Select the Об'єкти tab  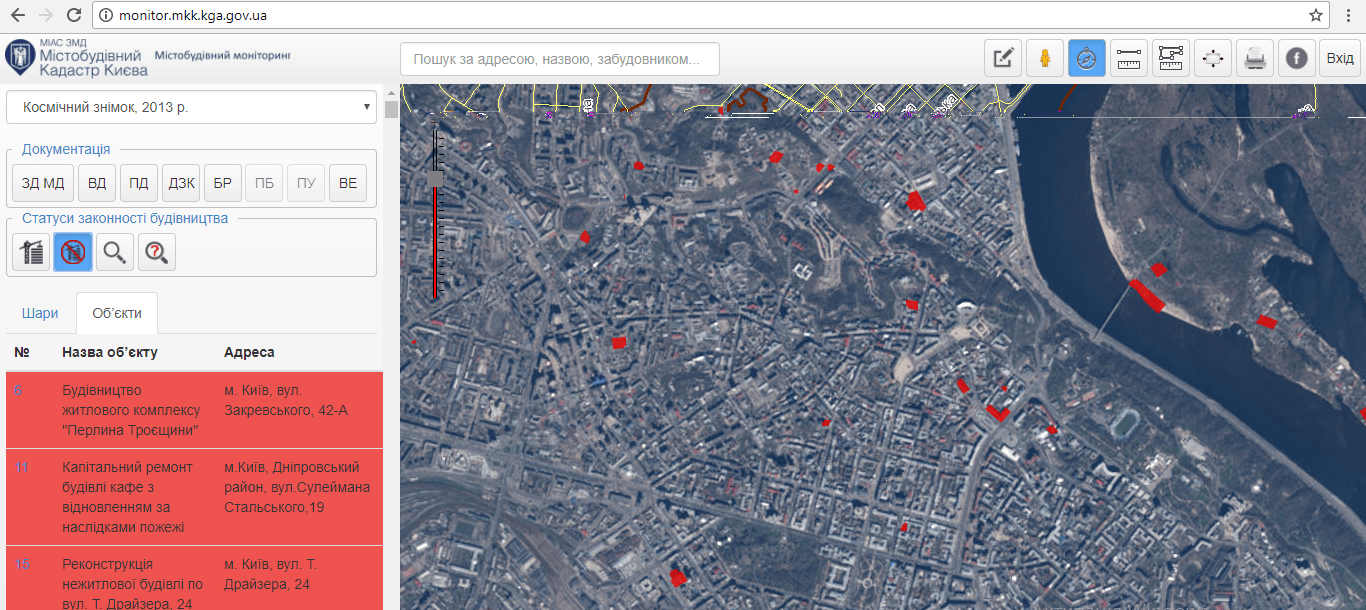(x=117, y=313)
